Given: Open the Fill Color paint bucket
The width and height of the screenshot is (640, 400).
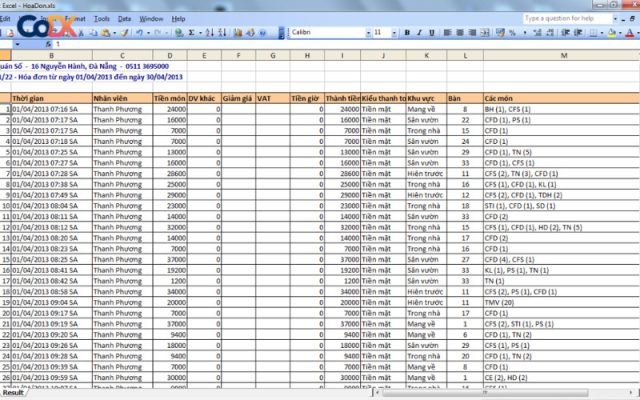Looking at the screenshot, I should coord(611,33).
